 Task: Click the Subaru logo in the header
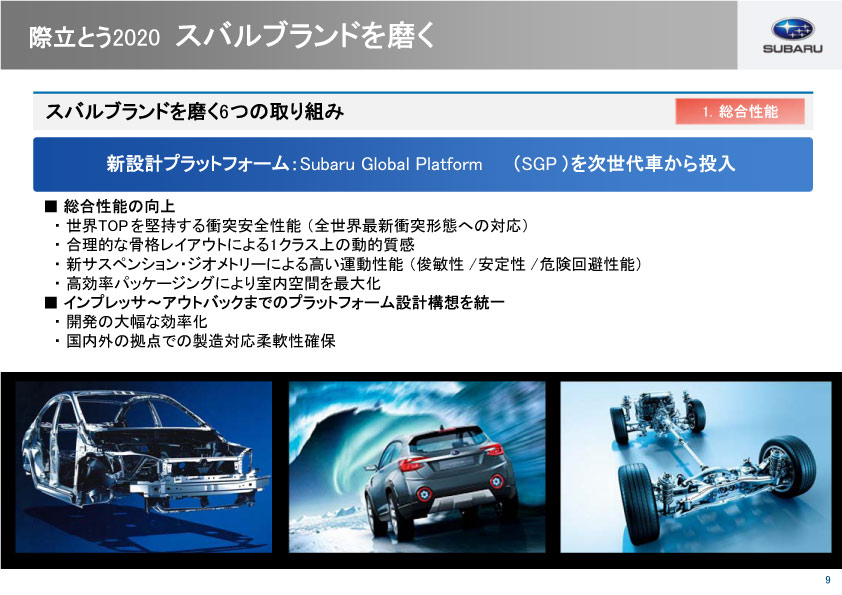793,35
